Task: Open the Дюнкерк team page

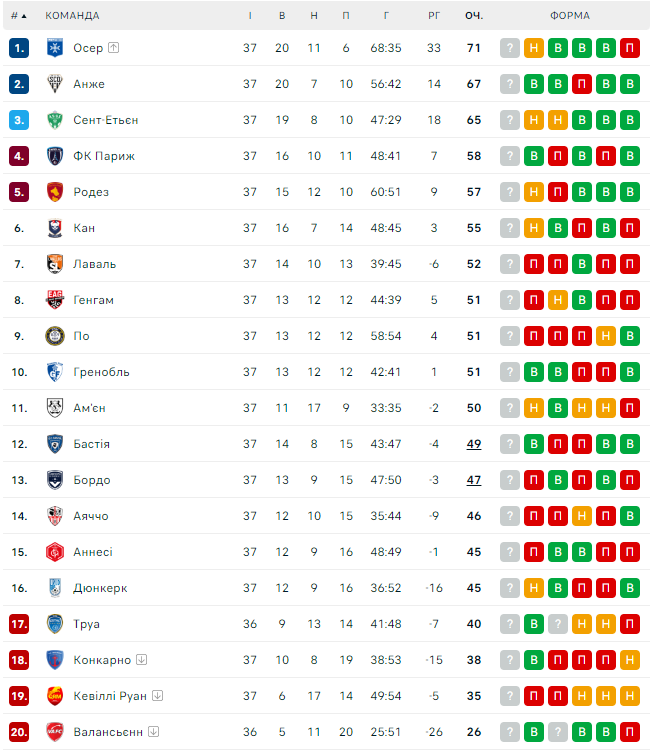Action: click(100, 588)
